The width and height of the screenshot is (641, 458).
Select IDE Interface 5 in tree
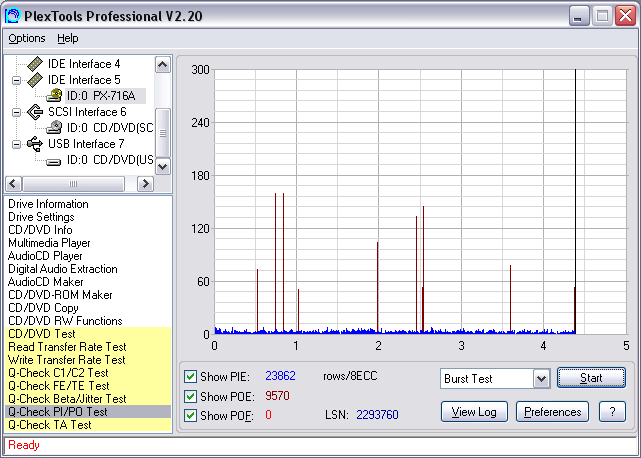click(84, 80)
